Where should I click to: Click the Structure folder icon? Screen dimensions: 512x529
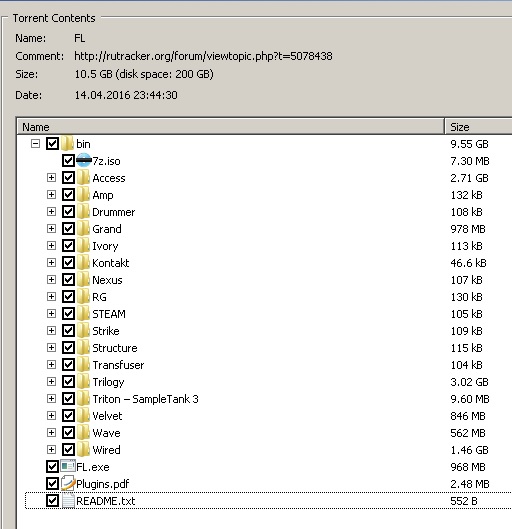83,347
